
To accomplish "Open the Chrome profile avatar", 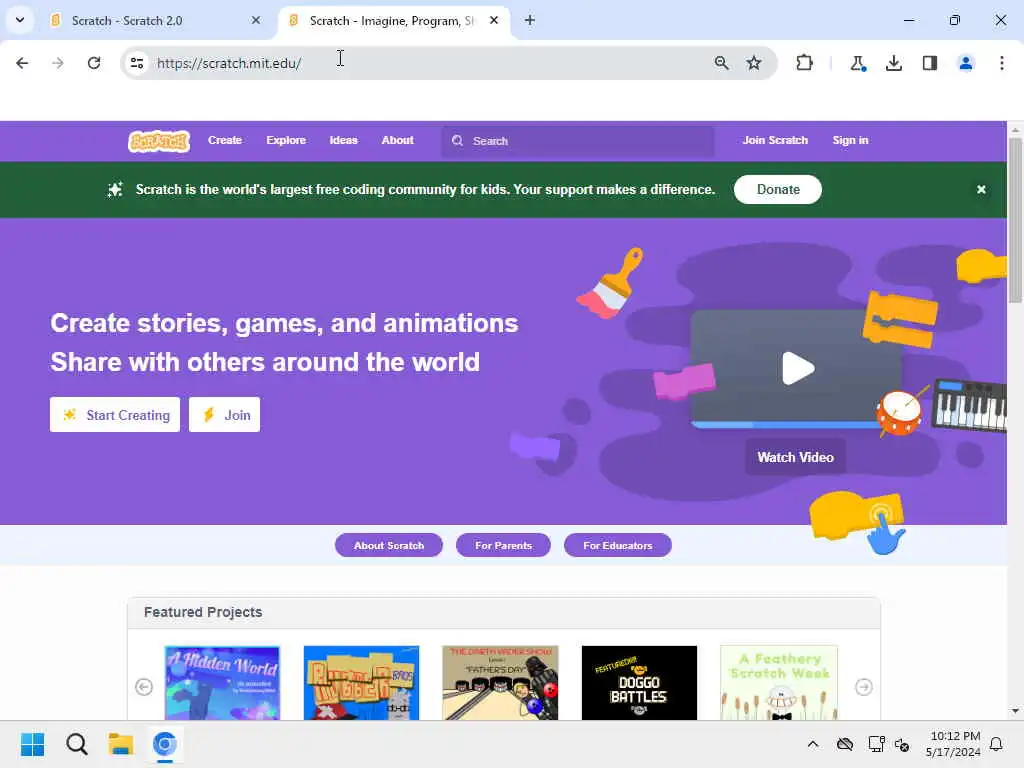I will click(x=965, y=63).
